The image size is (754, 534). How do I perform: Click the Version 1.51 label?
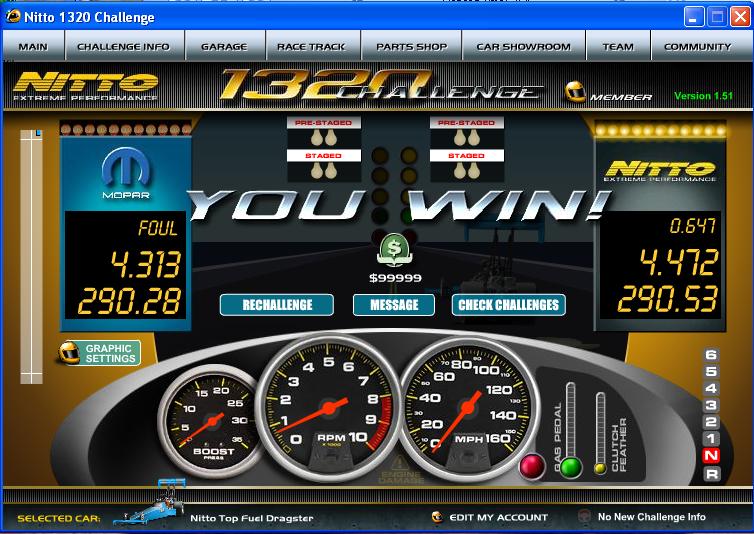click(704, 96)
